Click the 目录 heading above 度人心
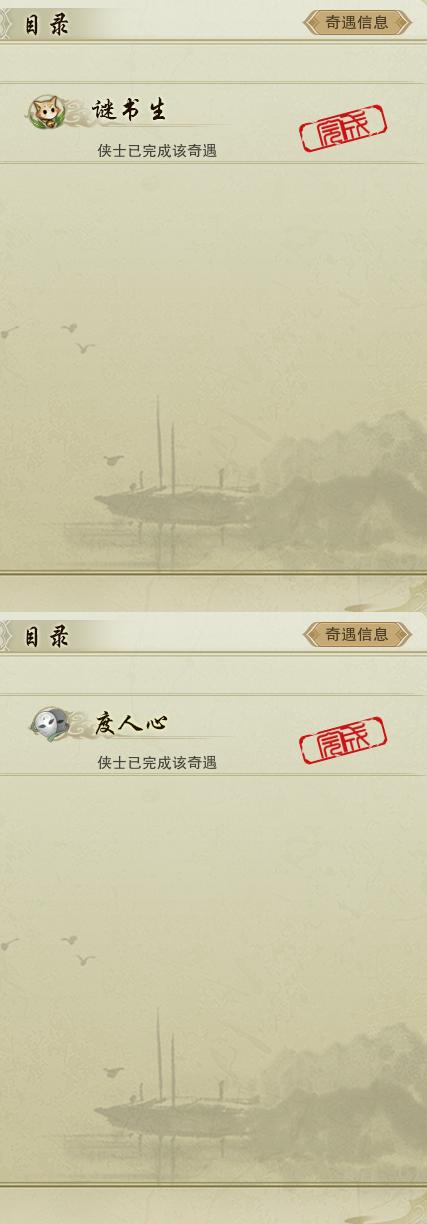The image size is (427, 1224). tap(47, 637)
